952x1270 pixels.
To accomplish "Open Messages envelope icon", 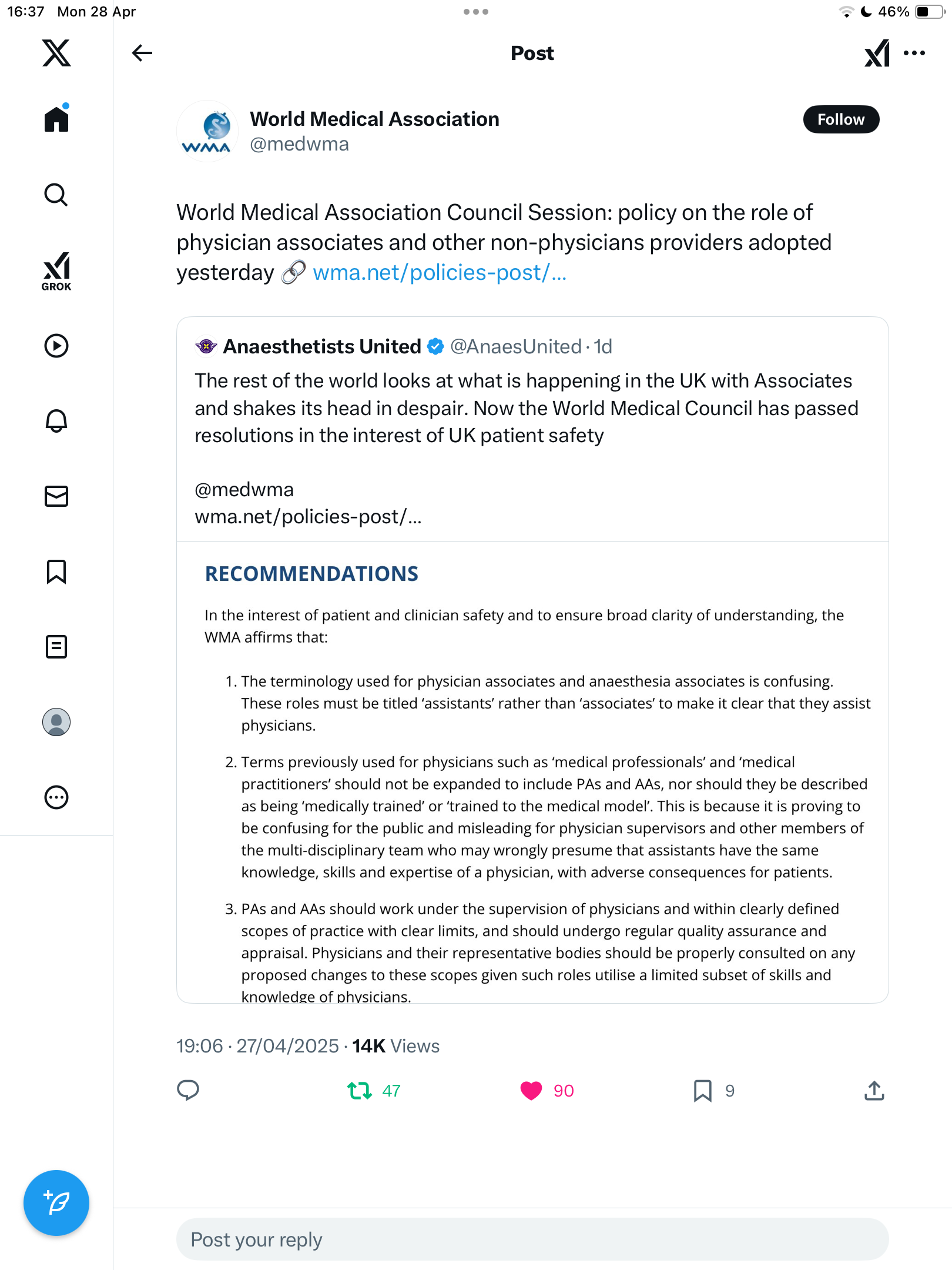I will [56, 496].
